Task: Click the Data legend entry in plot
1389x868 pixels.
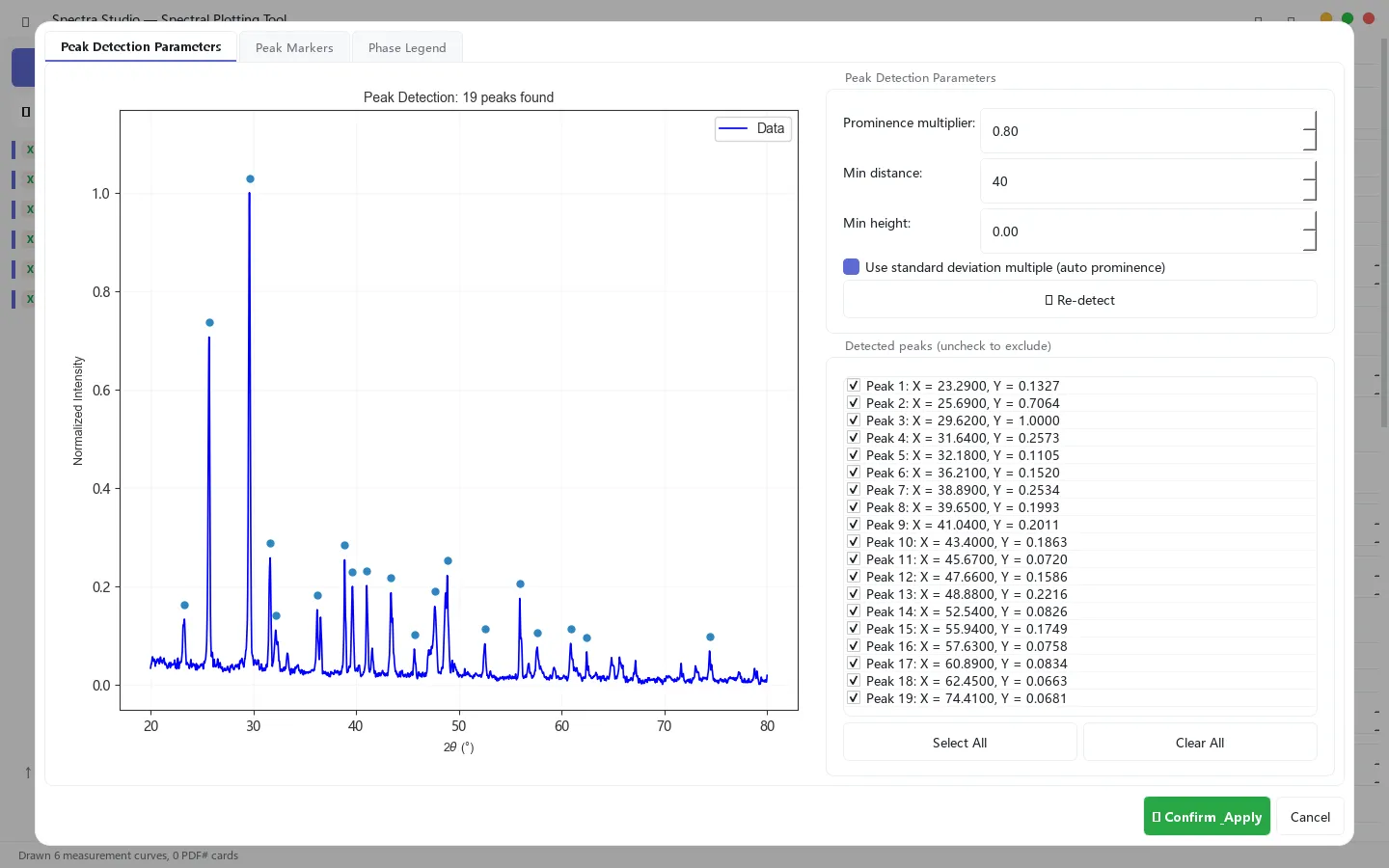Action: pyautogui.click(x=753, y=128)
